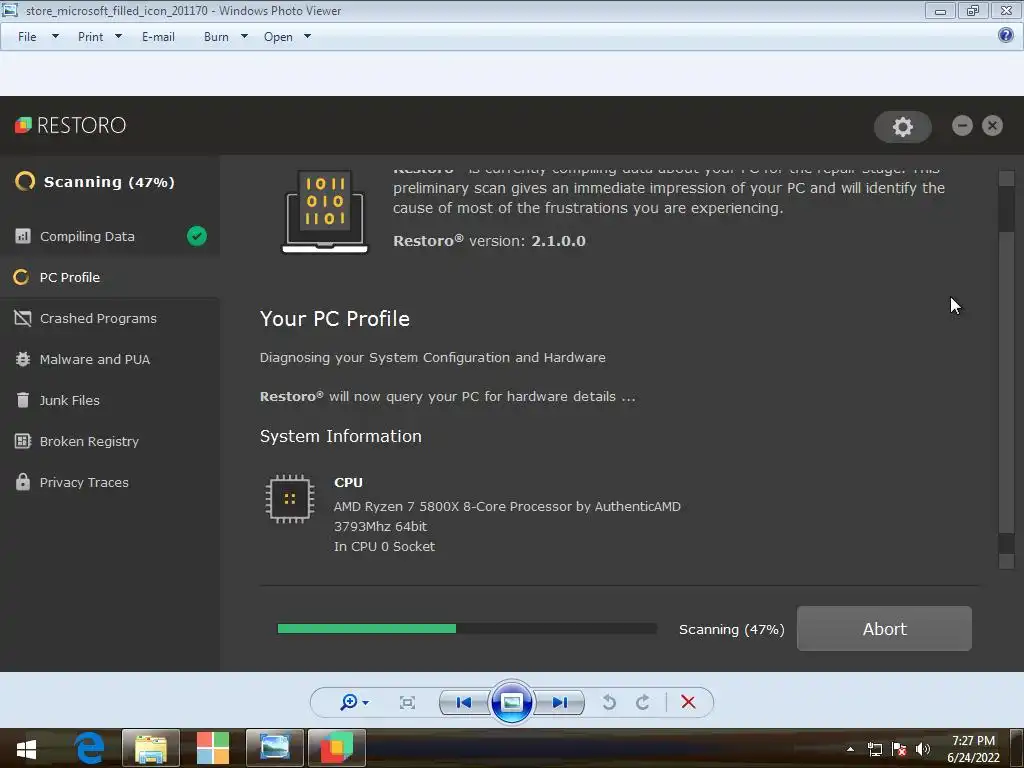
Task: Click the zoom magnifier button
Action: click(349, 702)
